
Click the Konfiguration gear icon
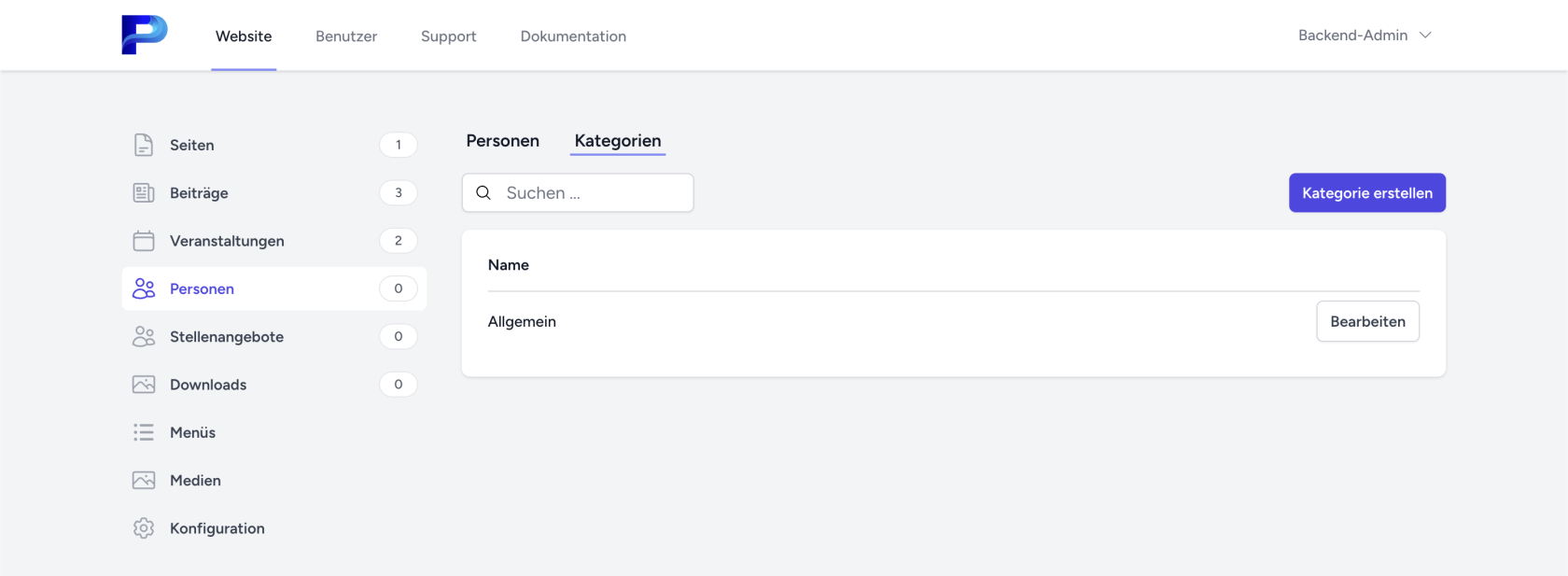[x=144, y=528]
